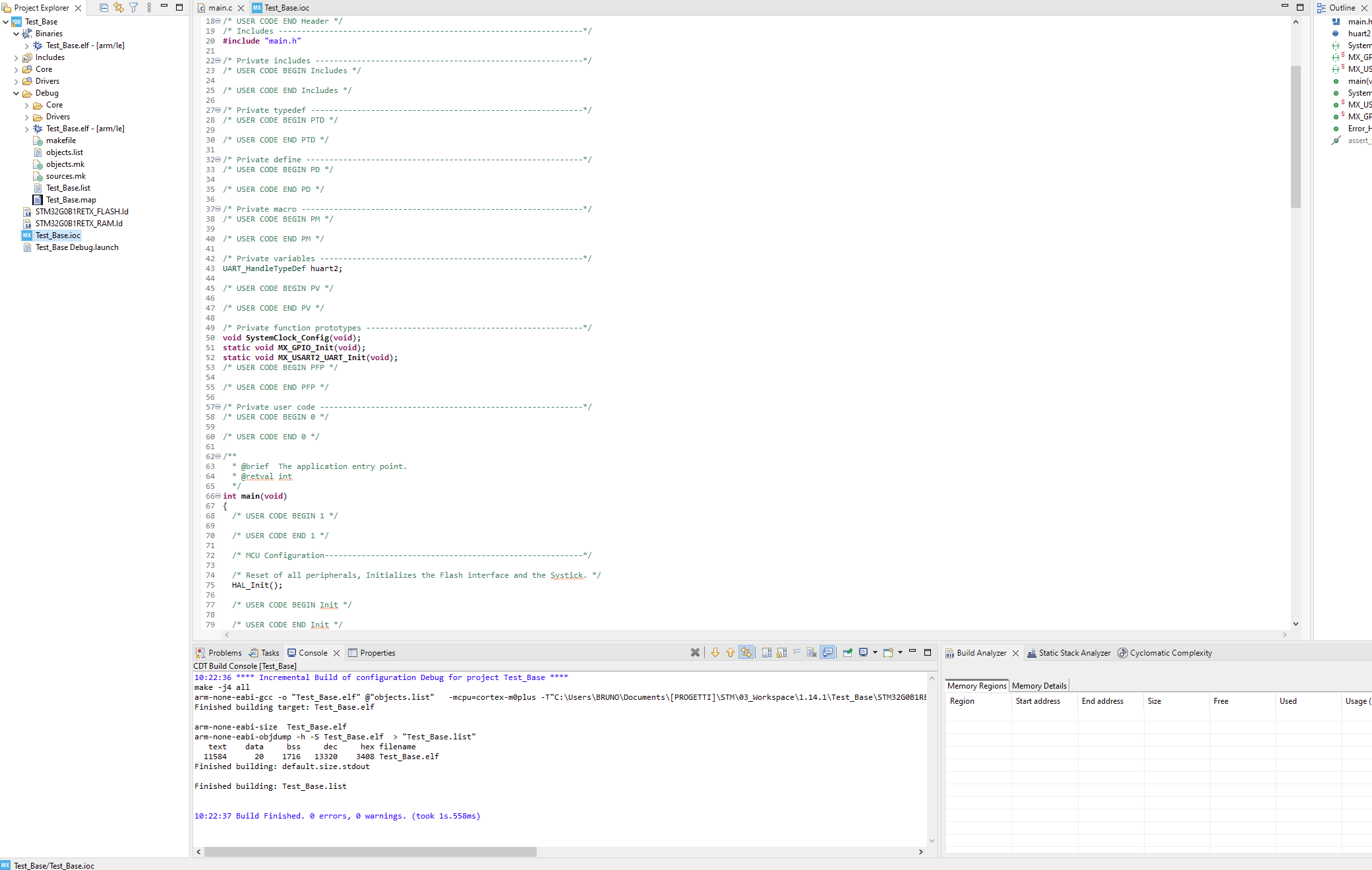
Task: Click the Test_Base.ioc status bar icon
Action: (x=6, y=866)
